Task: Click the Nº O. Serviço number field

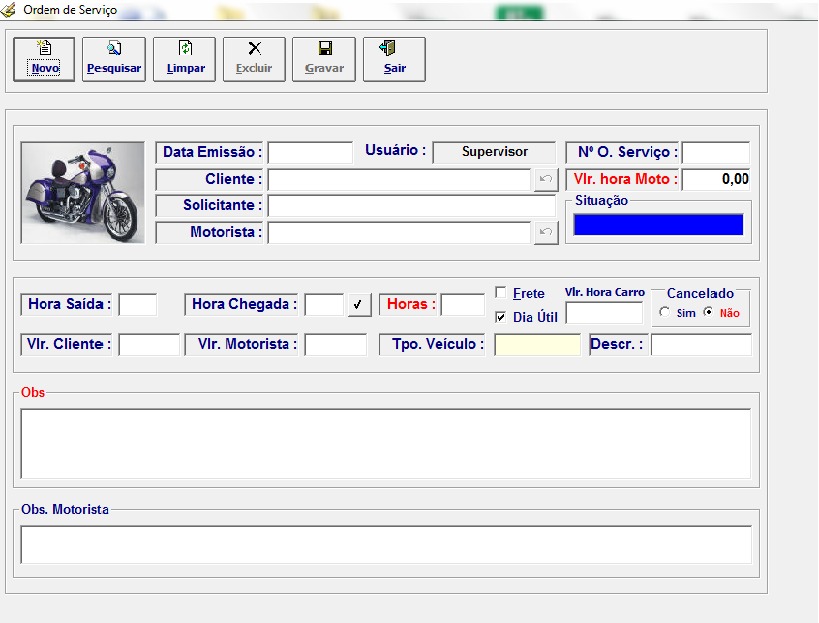Action: (715, 153)
